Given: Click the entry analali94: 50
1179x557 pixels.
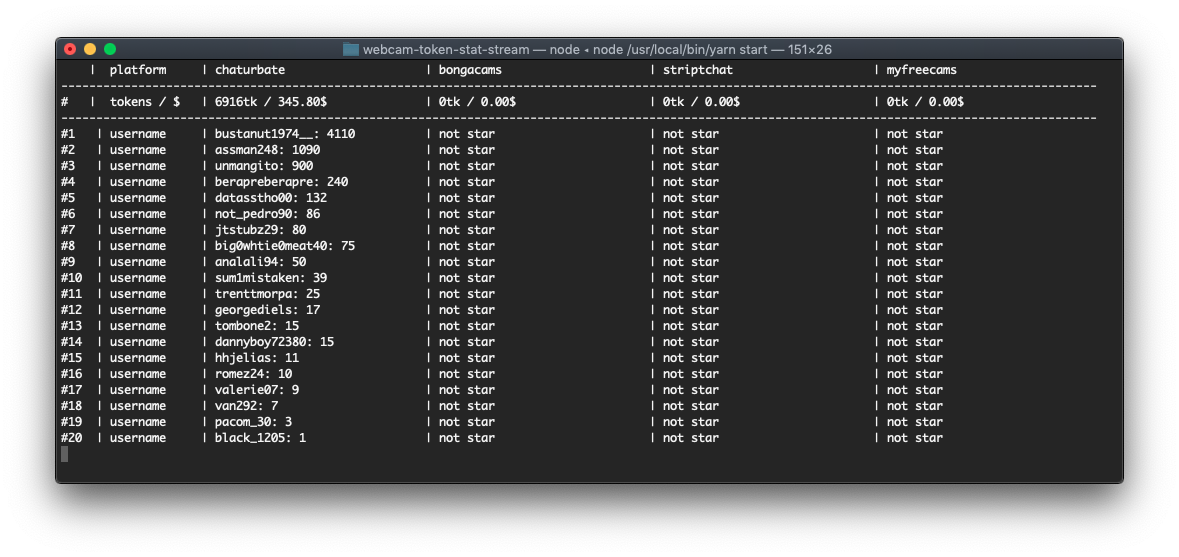Looking at the screenshot, I should point(260,262).
